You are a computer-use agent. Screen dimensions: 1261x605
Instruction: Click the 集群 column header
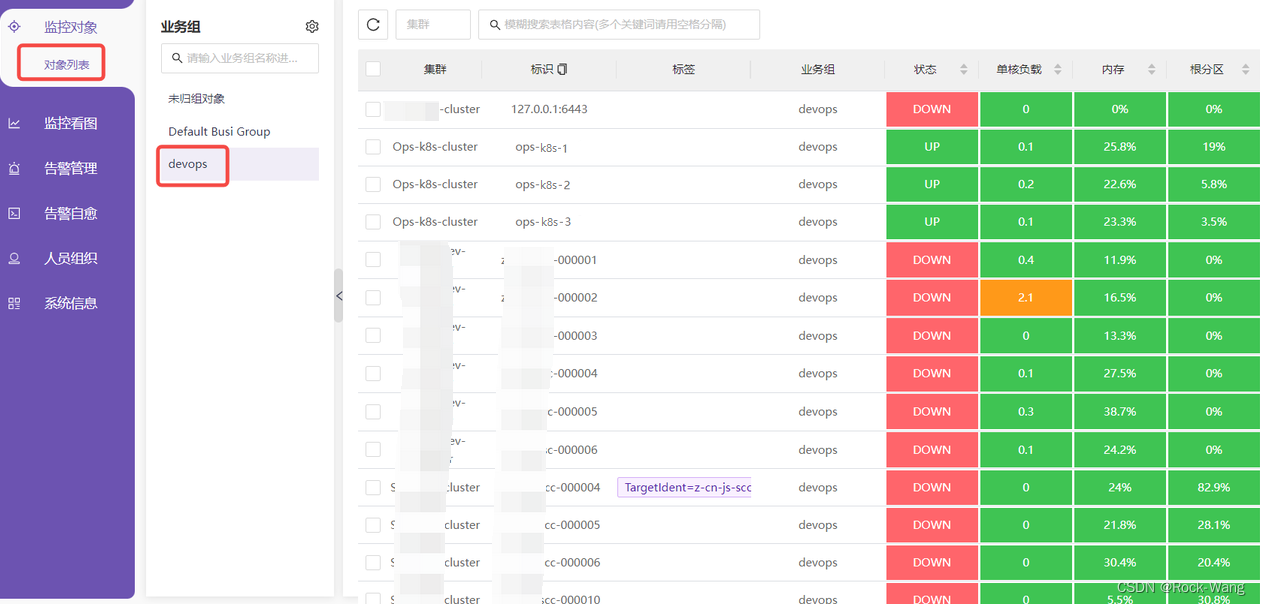[435, 69]
